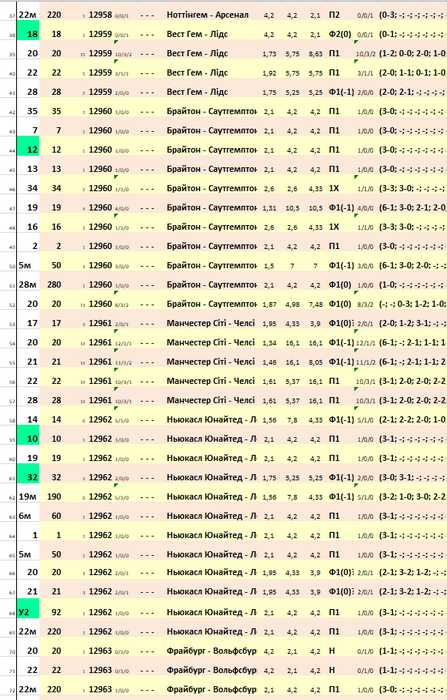This screenshot has width=447, height=700.
Task: Select row header number 45
Action: pyautogui.click(x=12, y=170)
